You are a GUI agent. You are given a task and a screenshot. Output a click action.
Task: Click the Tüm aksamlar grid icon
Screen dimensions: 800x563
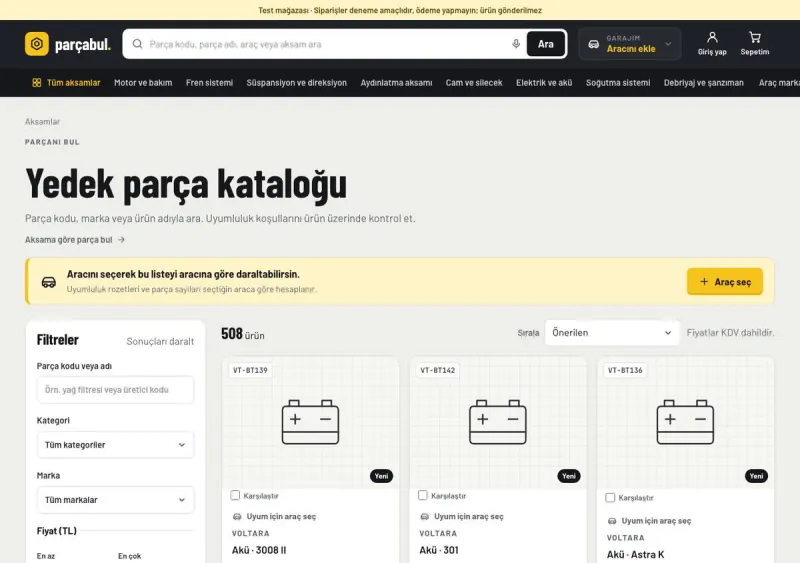tap(37, 83)
